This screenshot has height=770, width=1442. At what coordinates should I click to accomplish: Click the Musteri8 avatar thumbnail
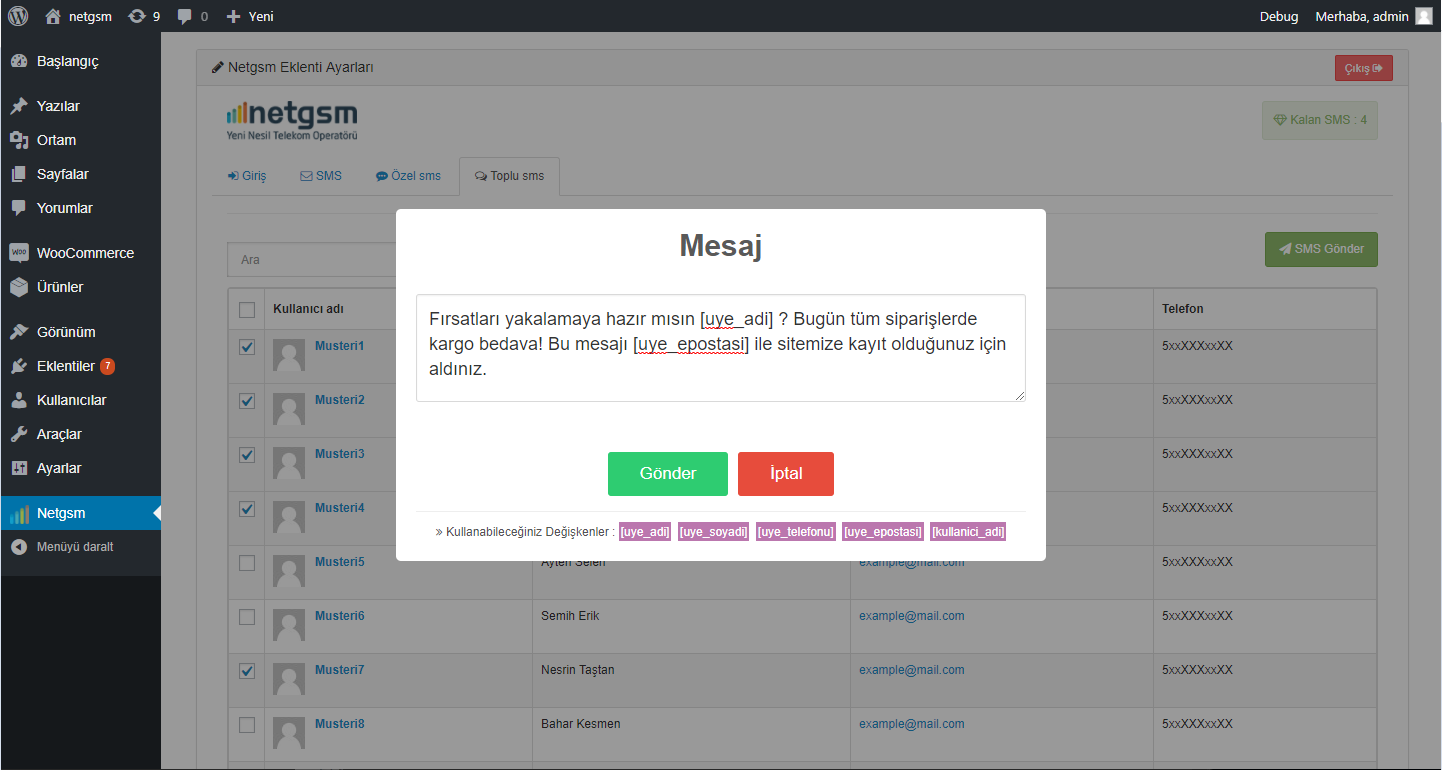coord(289,733)
